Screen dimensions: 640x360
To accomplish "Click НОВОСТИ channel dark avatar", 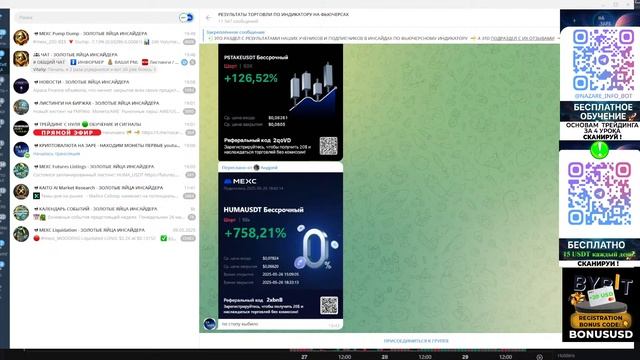I will click(21, 86).
